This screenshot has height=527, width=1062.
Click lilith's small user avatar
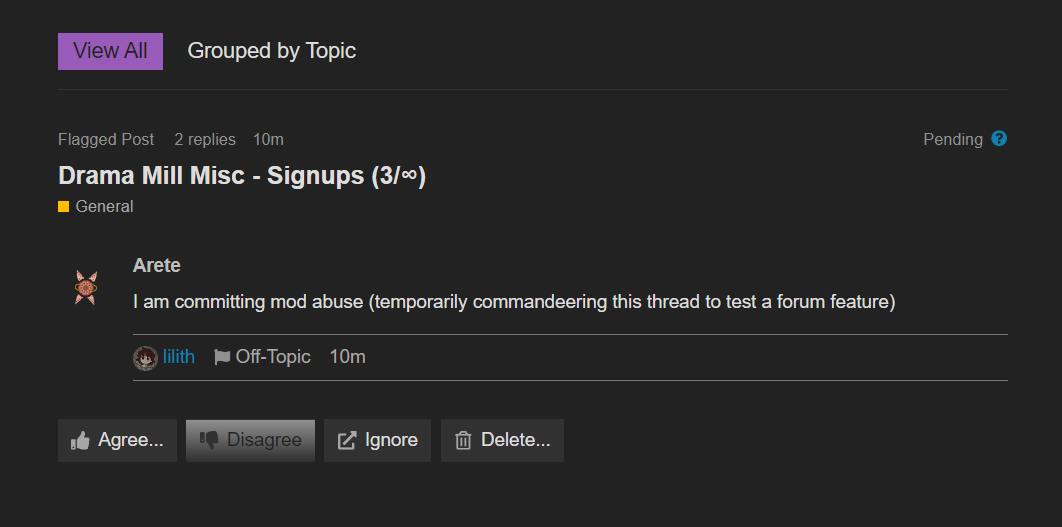145,358
